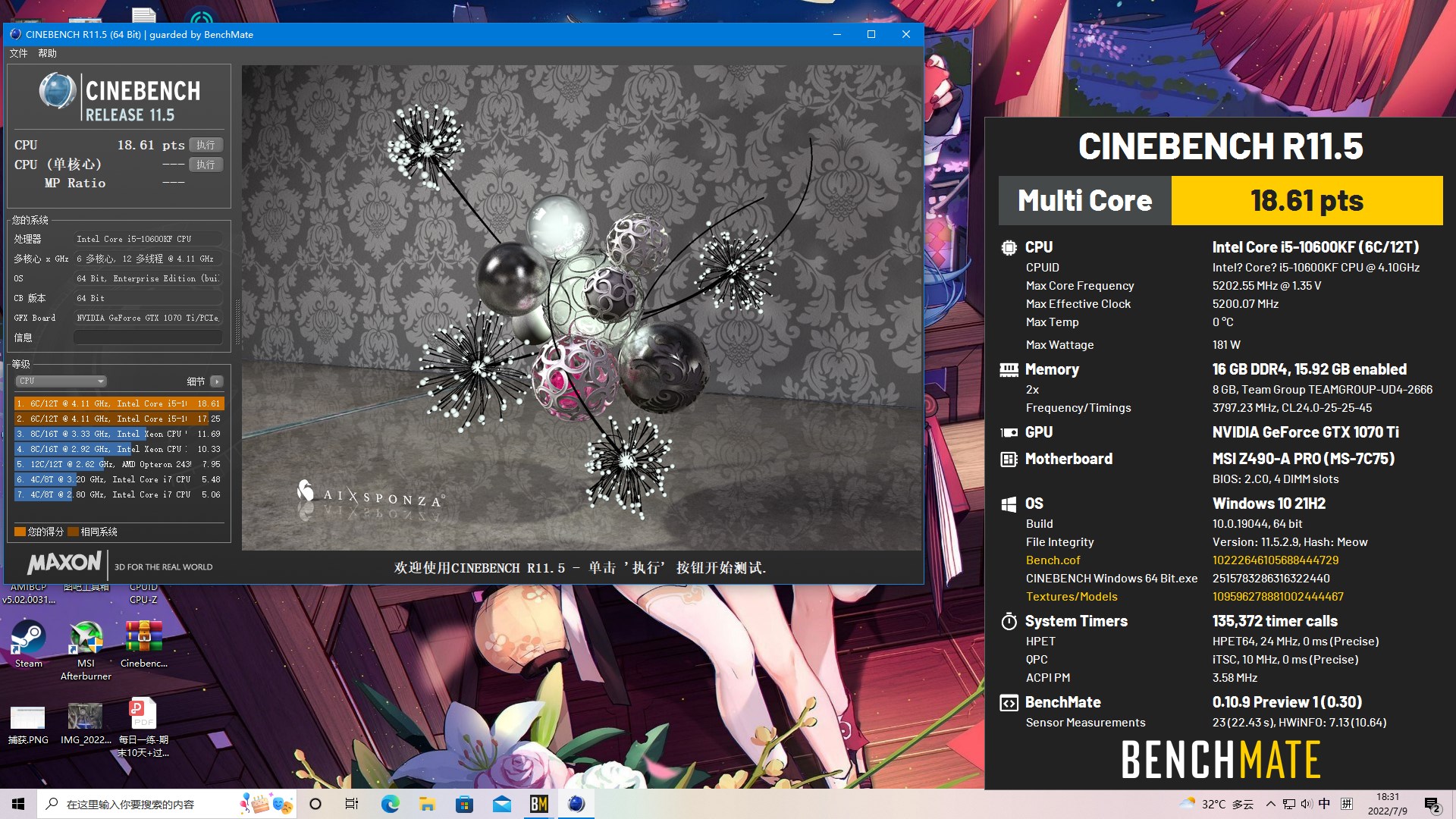Click the 图吧工具箱 desktop shortcut label
This screenshot has height=819, width=1456.
tap(86, 587)
